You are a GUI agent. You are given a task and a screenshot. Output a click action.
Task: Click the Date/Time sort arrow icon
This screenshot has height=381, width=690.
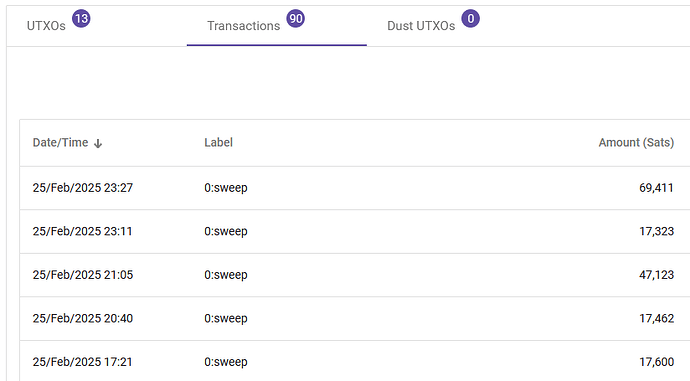coord(98,143)
